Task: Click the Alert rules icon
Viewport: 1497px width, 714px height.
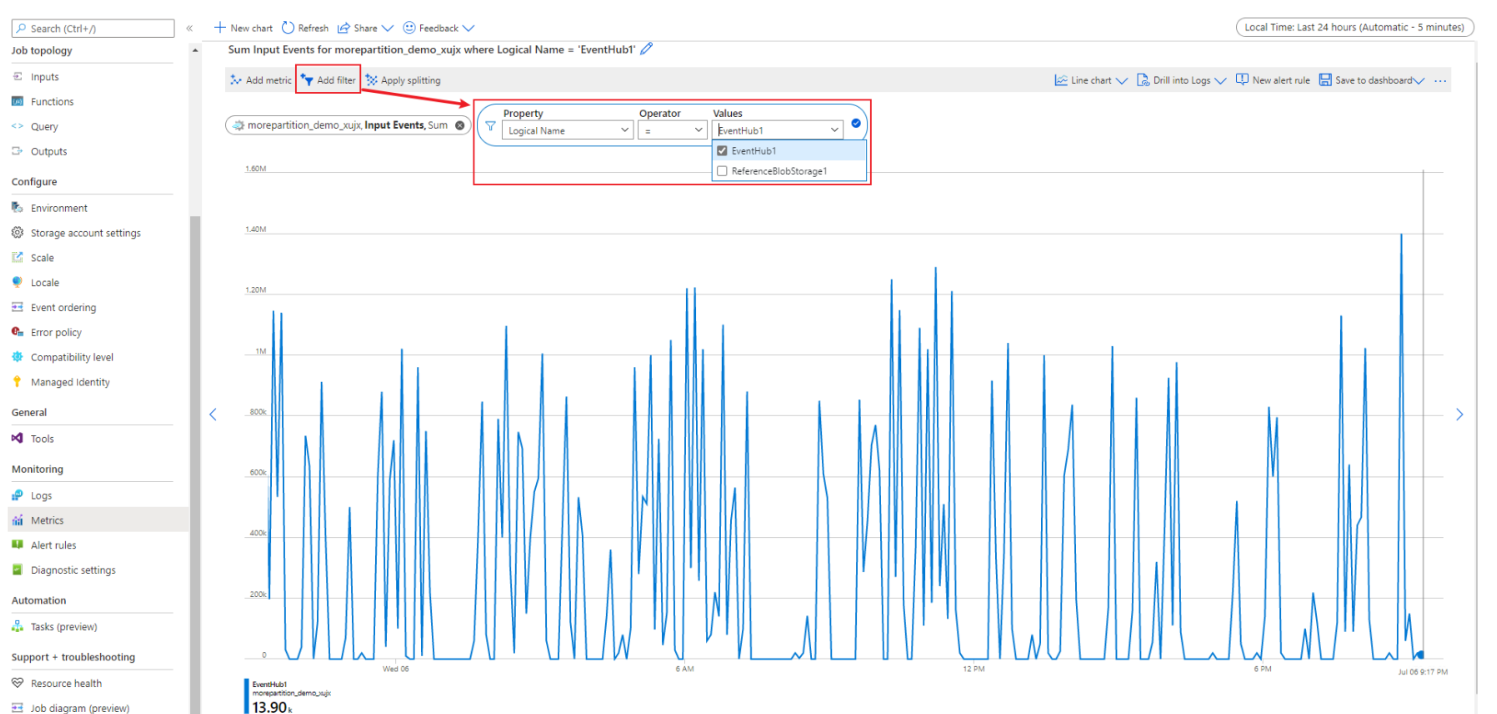Action: click(x=17, y=545)
